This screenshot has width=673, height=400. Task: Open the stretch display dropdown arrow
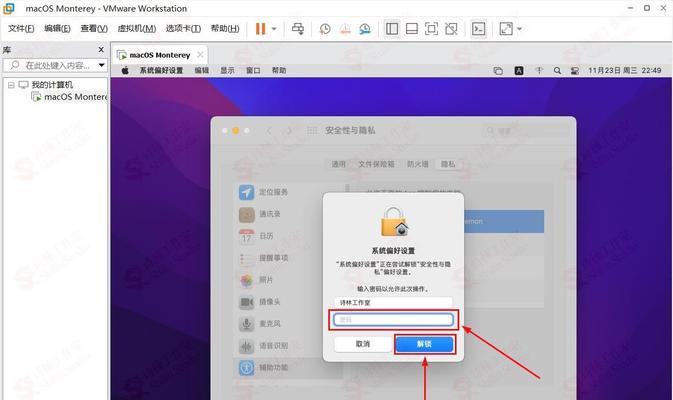click(x=519, y=29)
